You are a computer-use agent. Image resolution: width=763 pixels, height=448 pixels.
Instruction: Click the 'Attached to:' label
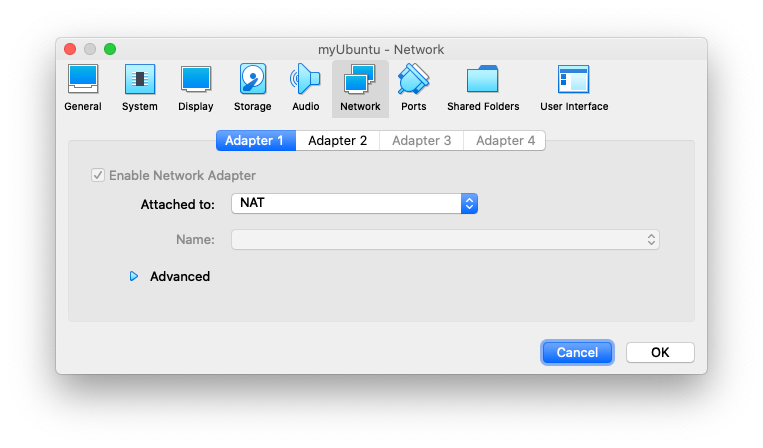(178, 204)
